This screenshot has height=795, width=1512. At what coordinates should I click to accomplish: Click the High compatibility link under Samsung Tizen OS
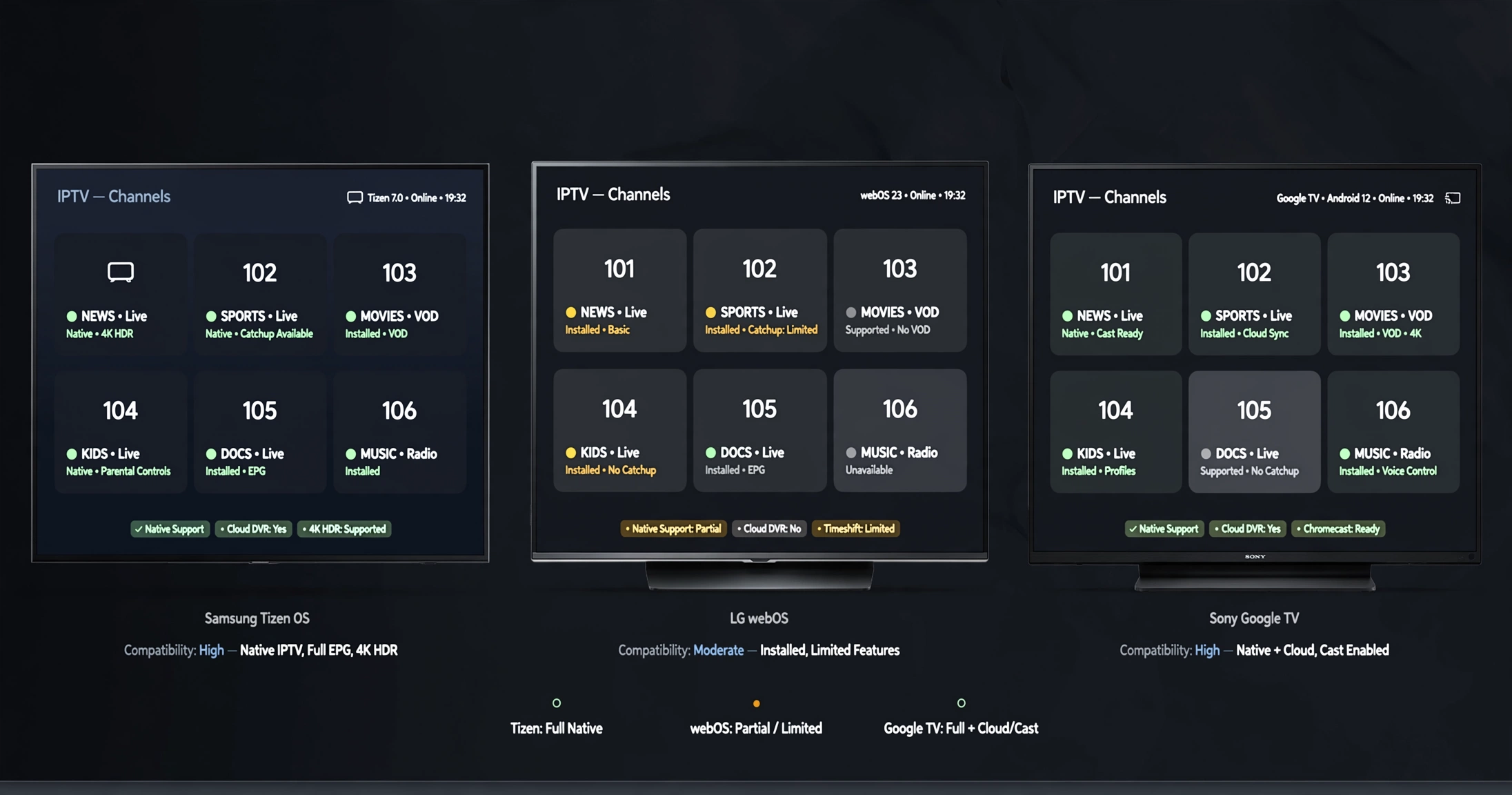(x=211, y=650)
